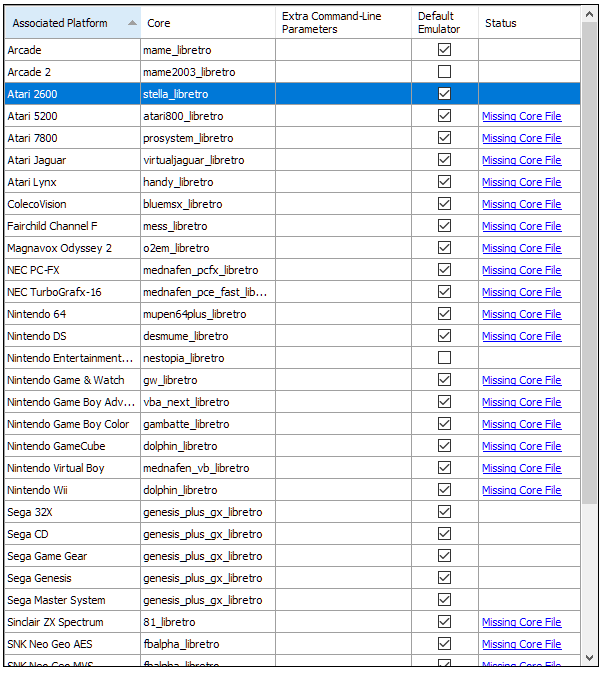The width and height of the screenshot is (606, 673).
Task: Click the vertical scrollbar thumb
Action: 589,263
